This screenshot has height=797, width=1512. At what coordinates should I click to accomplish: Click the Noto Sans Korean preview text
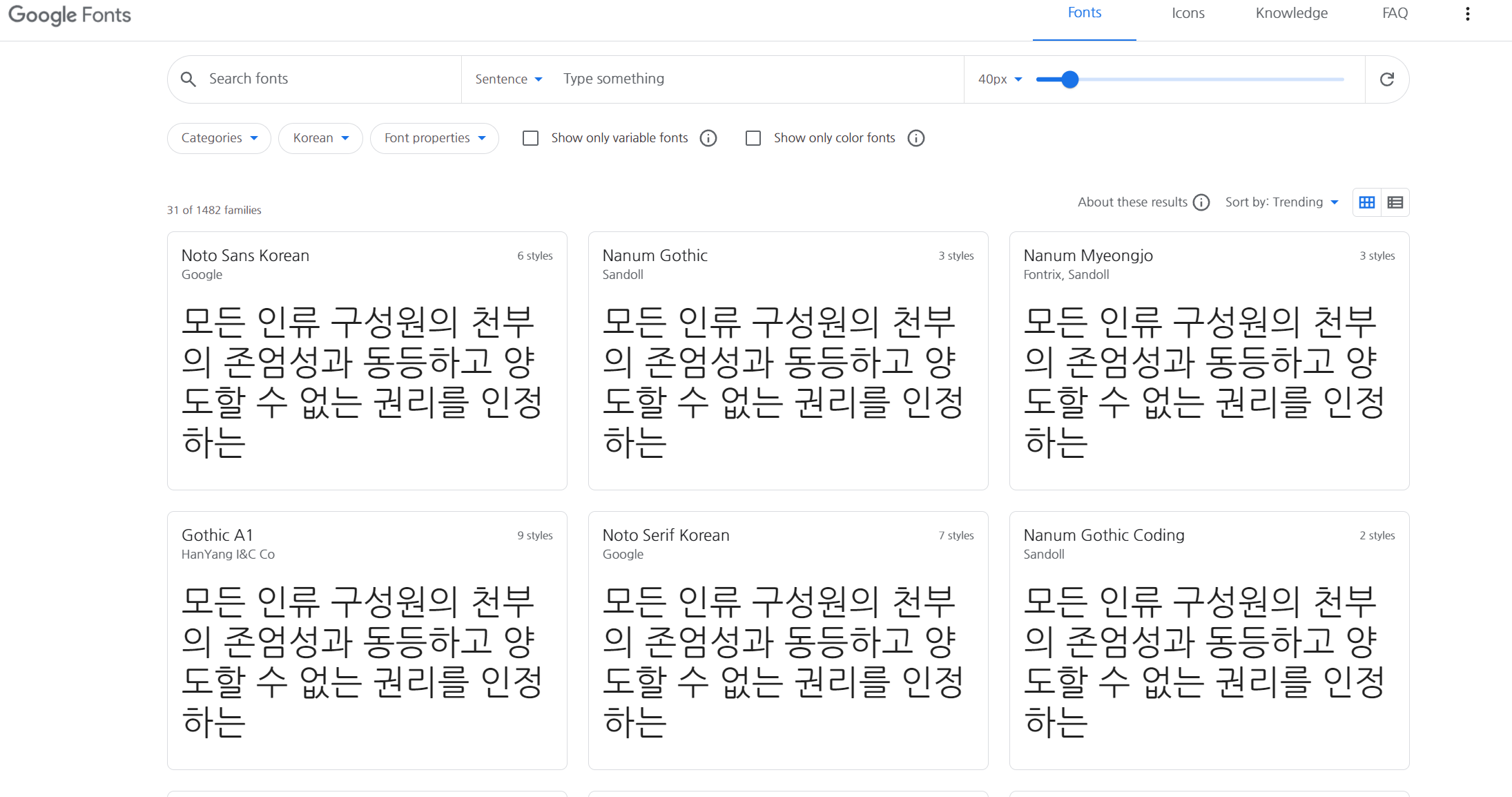pyautogui.click(x=362, y=382)
